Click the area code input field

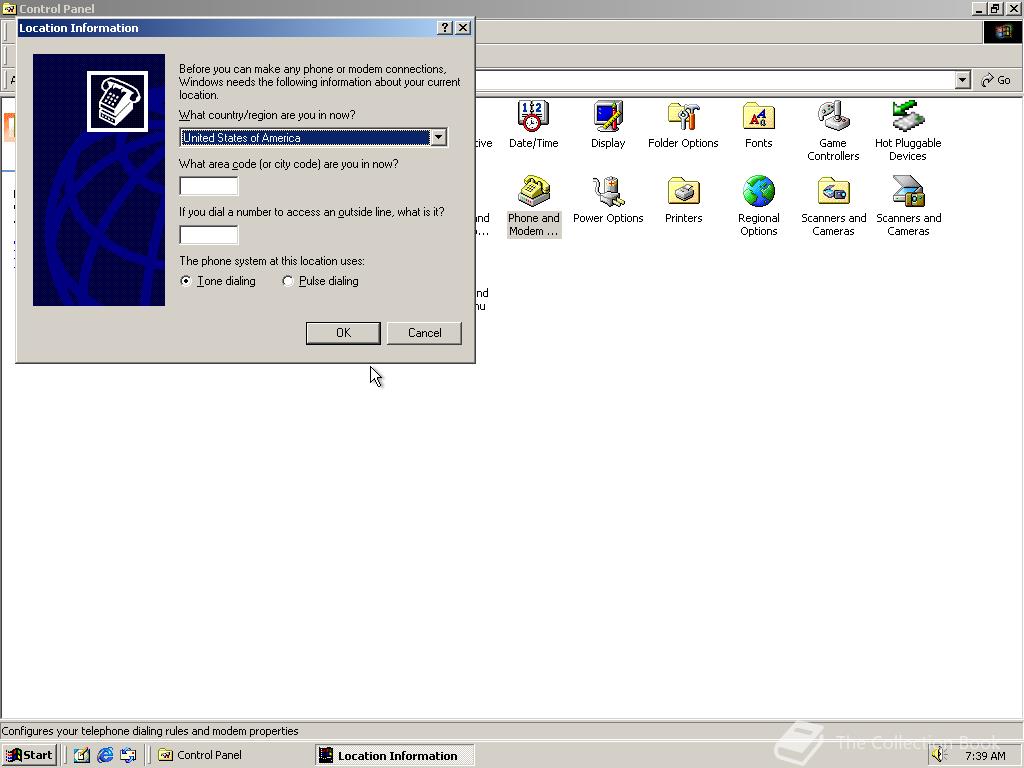(209, 186)
